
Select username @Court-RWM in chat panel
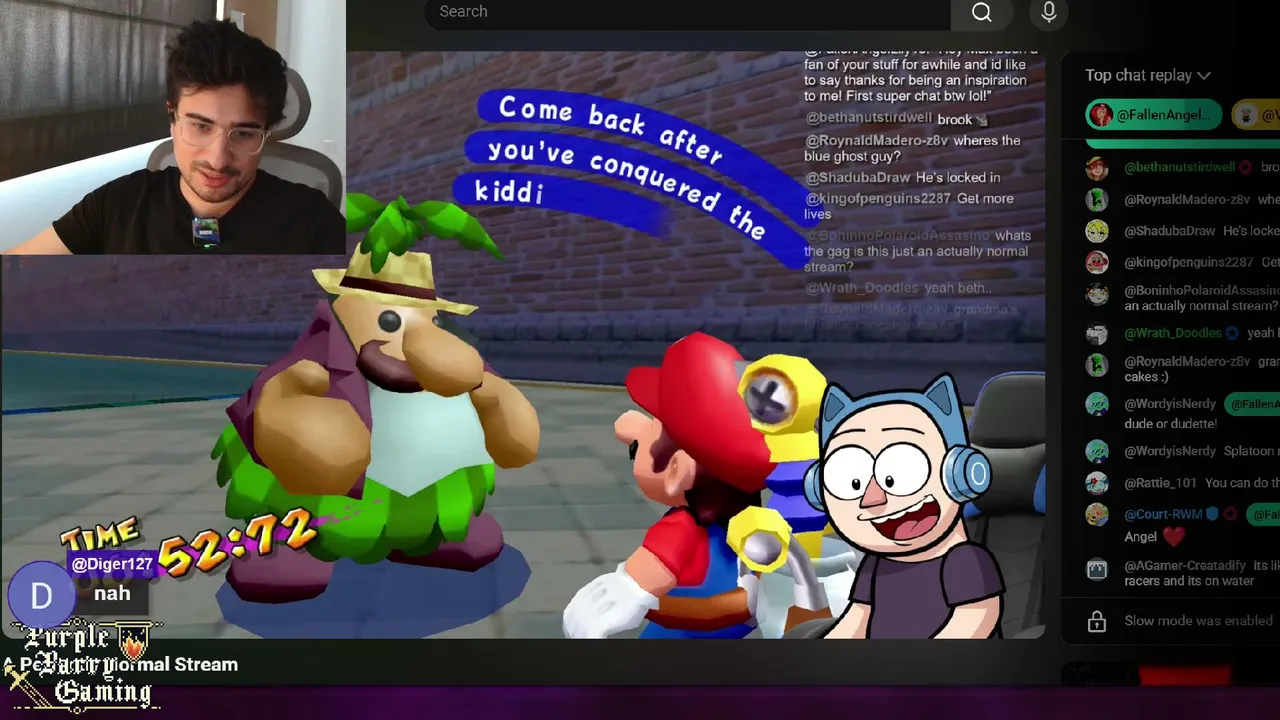[x=1162, y=515]
